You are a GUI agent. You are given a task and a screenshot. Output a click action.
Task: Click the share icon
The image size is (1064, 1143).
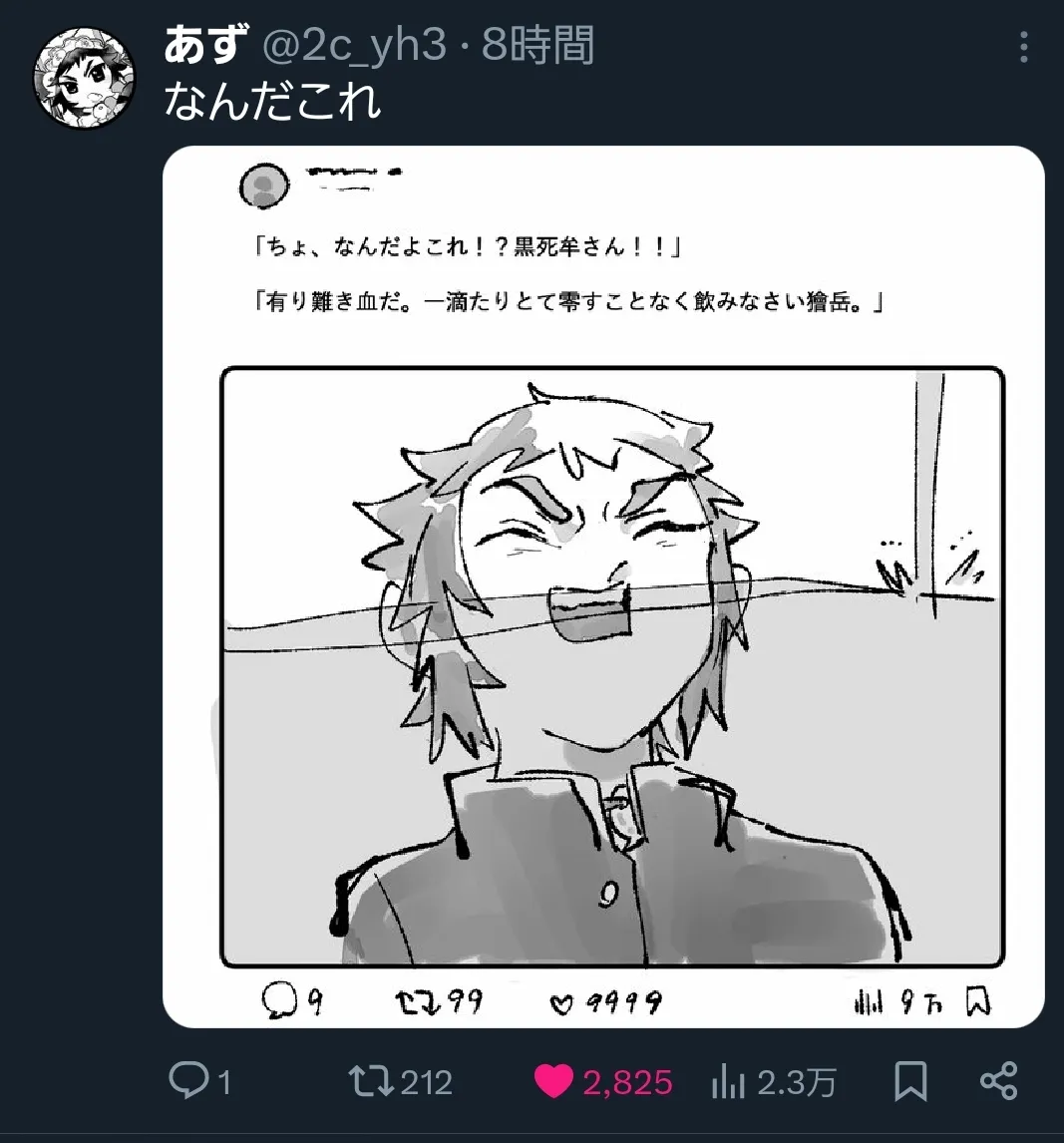point(998,1081)
